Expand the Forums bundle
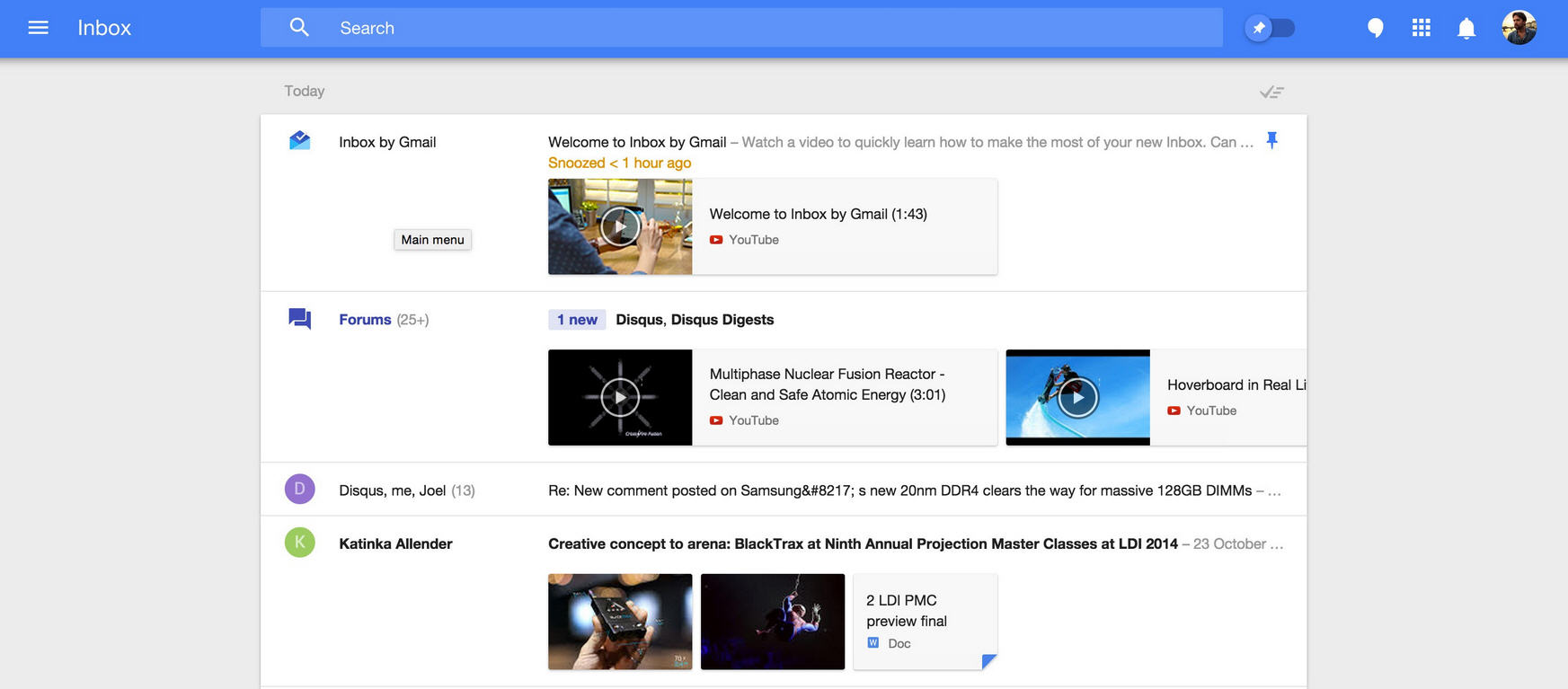This screenshot has height=689, width=1568. tap(365, 320)
